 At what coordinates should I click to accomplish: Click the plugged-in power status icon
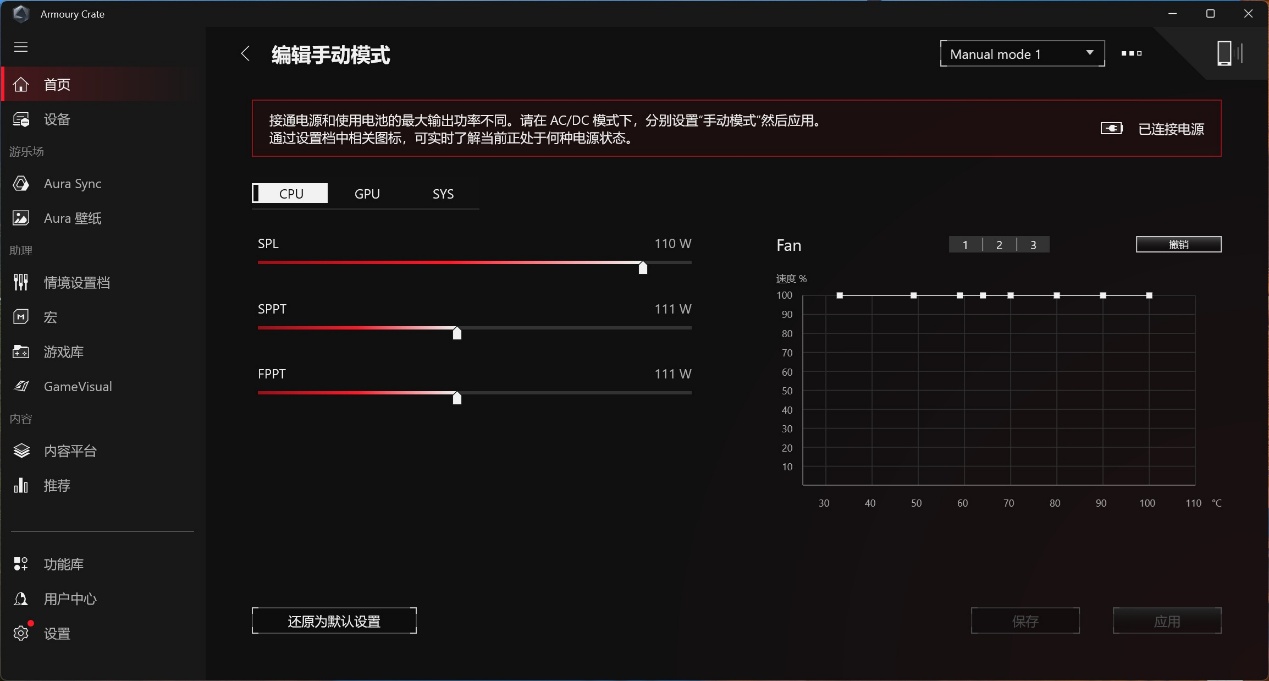tap(1112, 128)
